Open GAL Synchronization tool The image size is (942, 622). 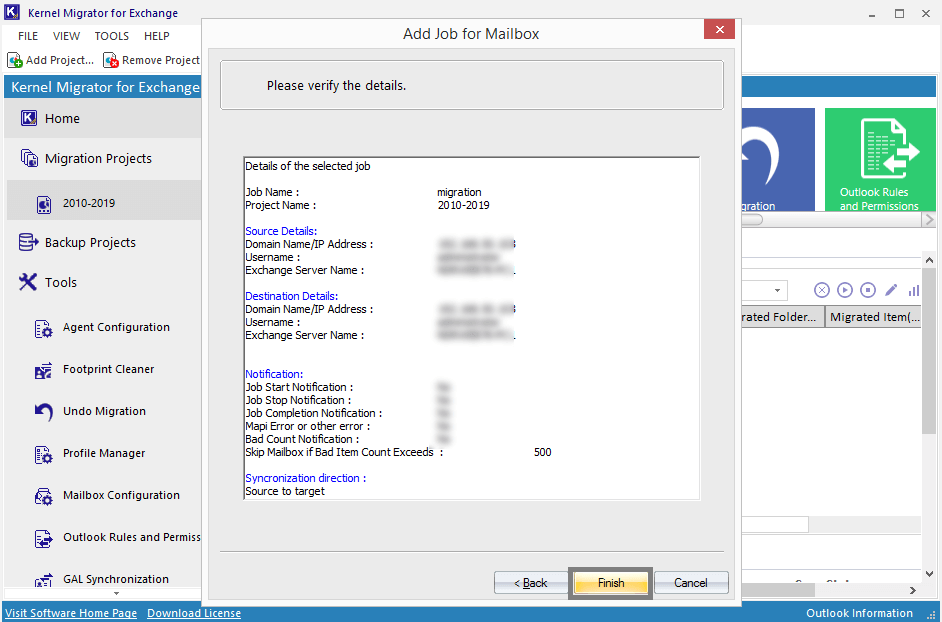[116, 579]
